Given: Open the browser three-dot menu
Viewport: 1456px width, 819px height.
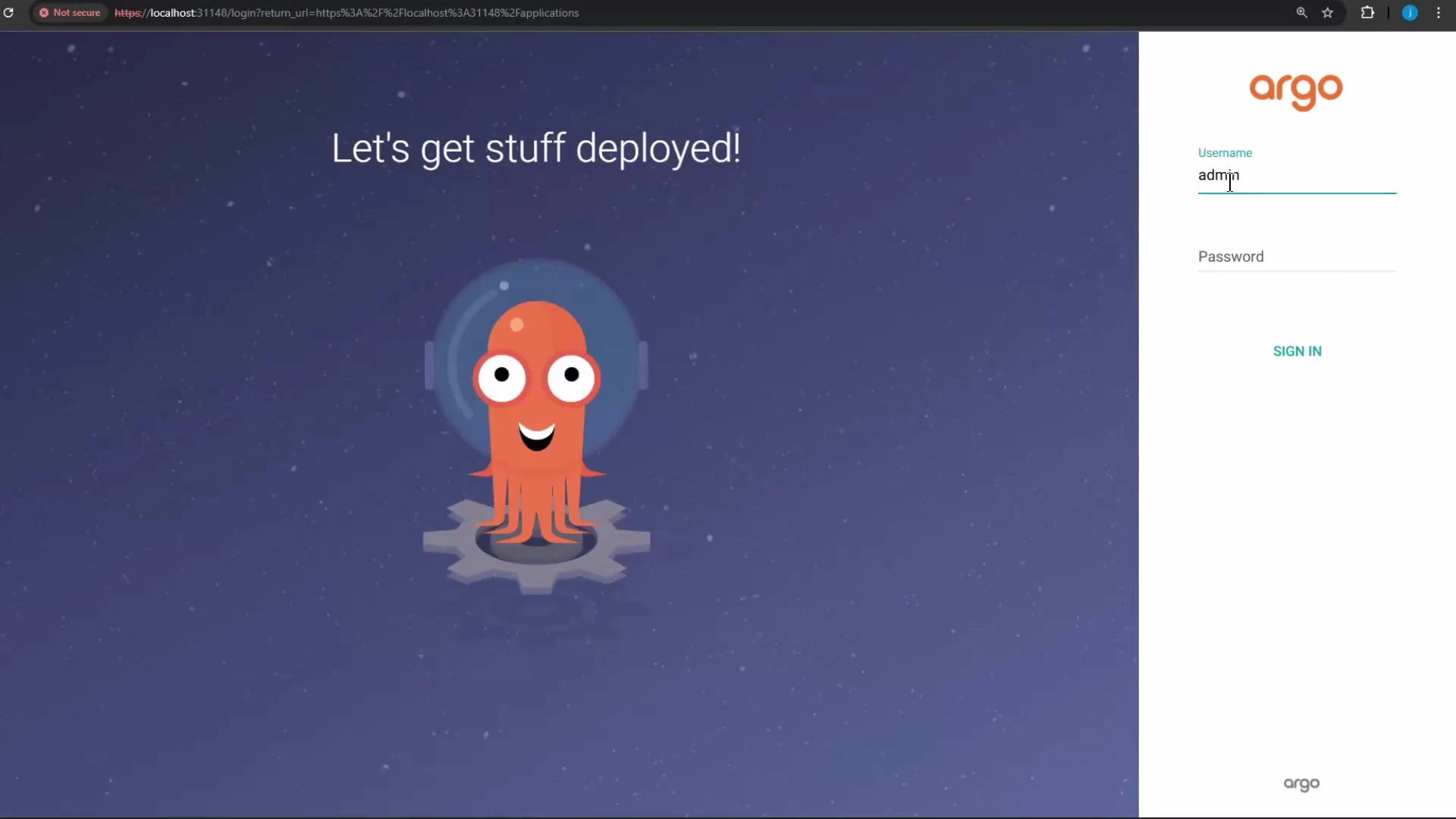Looking at the screenshot, I should 1439,13.
